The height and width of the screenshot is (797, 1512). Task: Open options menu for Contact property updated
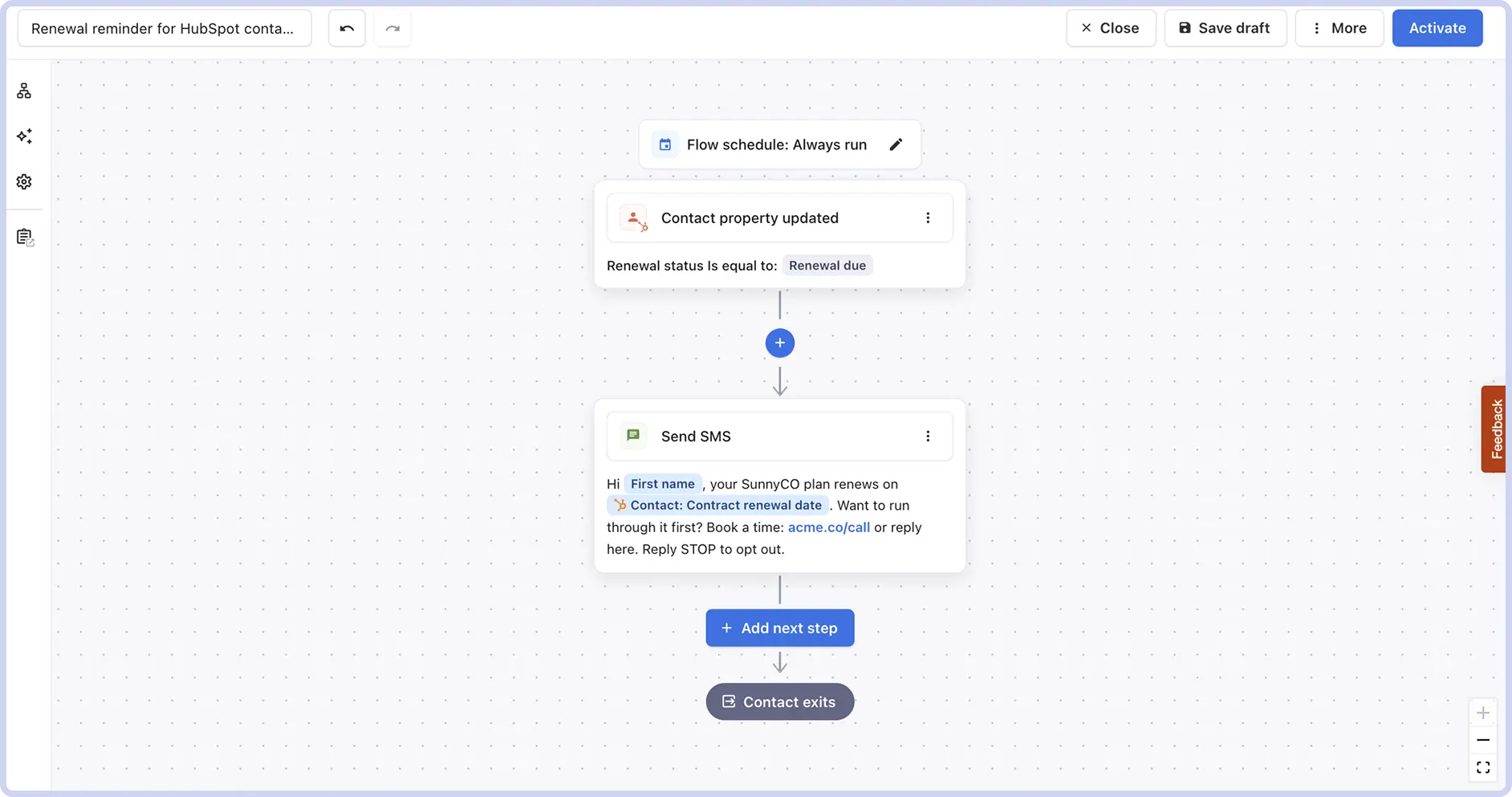coord(928,218)
